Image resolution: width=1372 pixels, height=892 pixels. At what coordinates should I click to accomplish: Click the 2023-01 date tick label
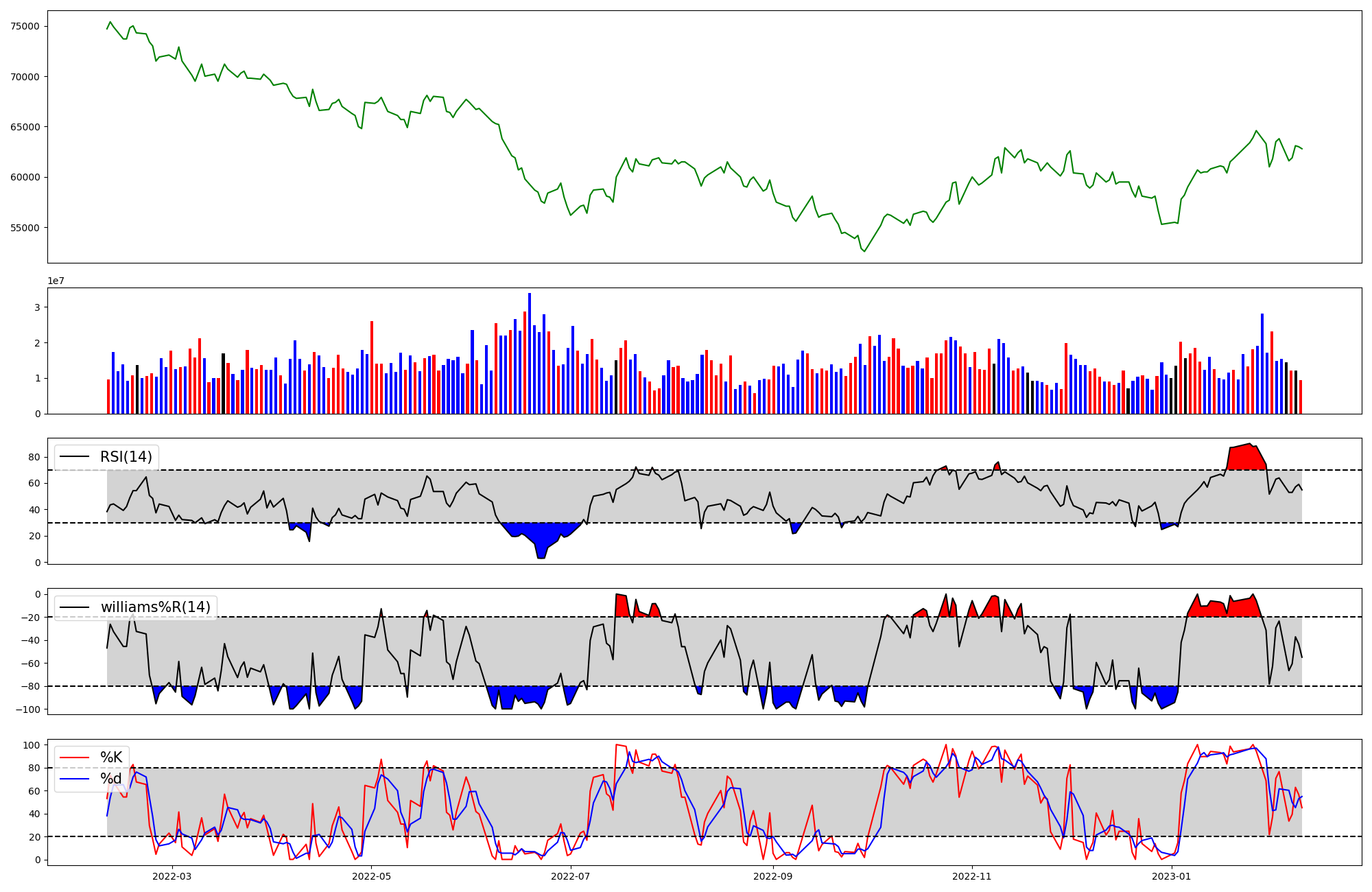click(1171, 876)
